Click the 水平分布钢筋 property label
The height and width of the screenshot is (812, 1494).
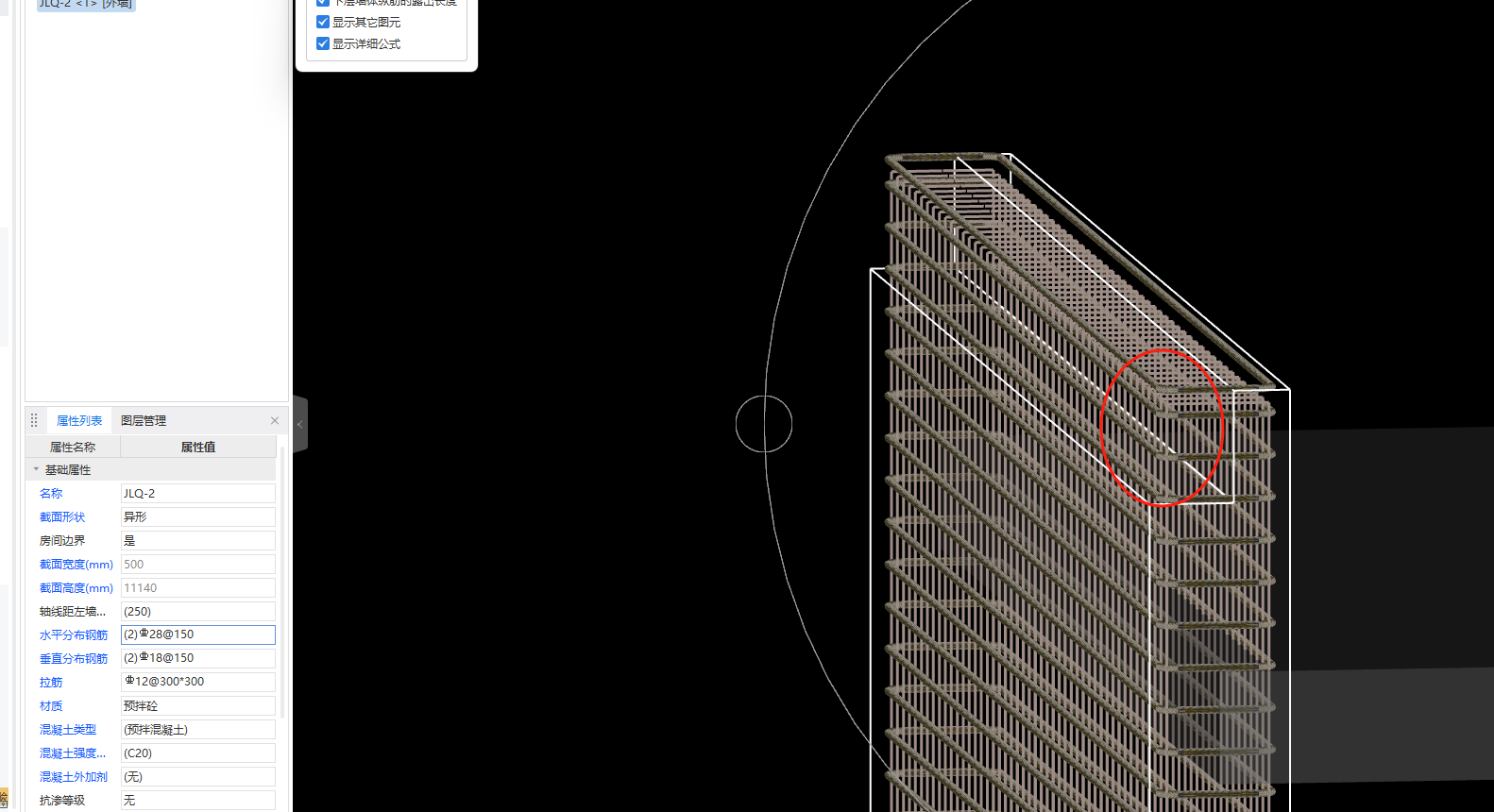click(x=74, y=634)
